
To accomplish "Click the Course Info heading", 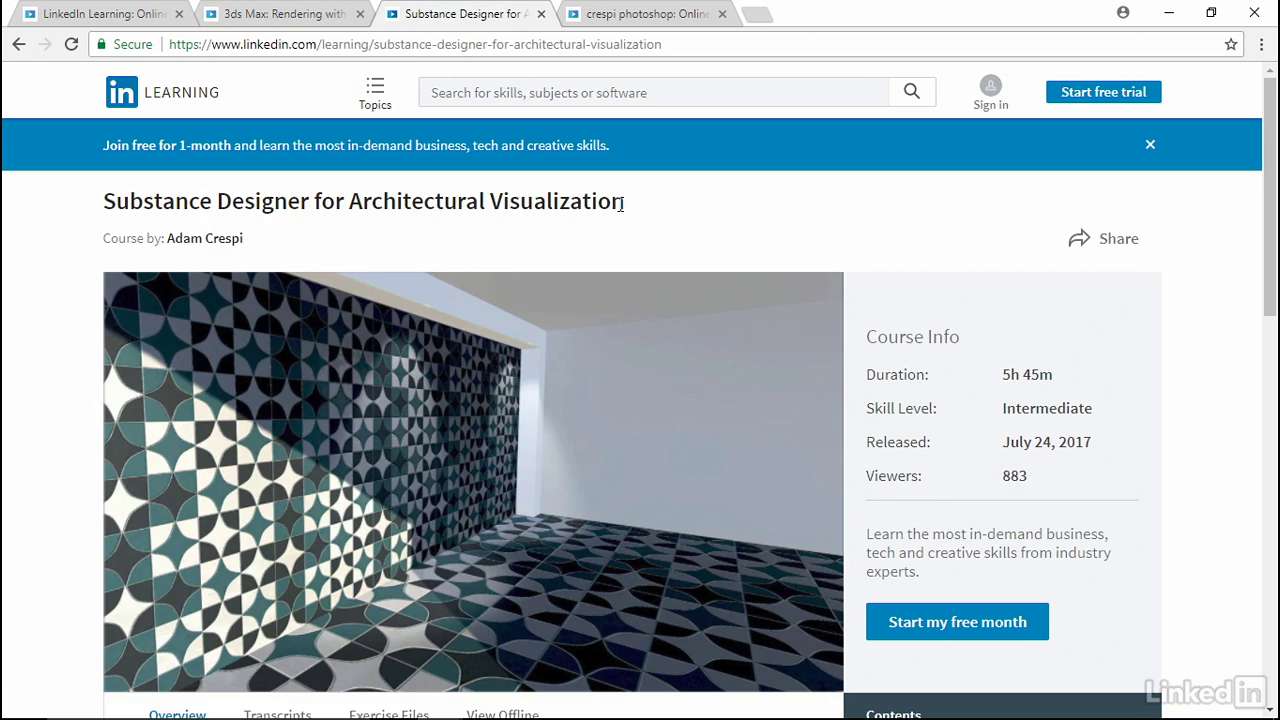I will [x=912, y=337].
